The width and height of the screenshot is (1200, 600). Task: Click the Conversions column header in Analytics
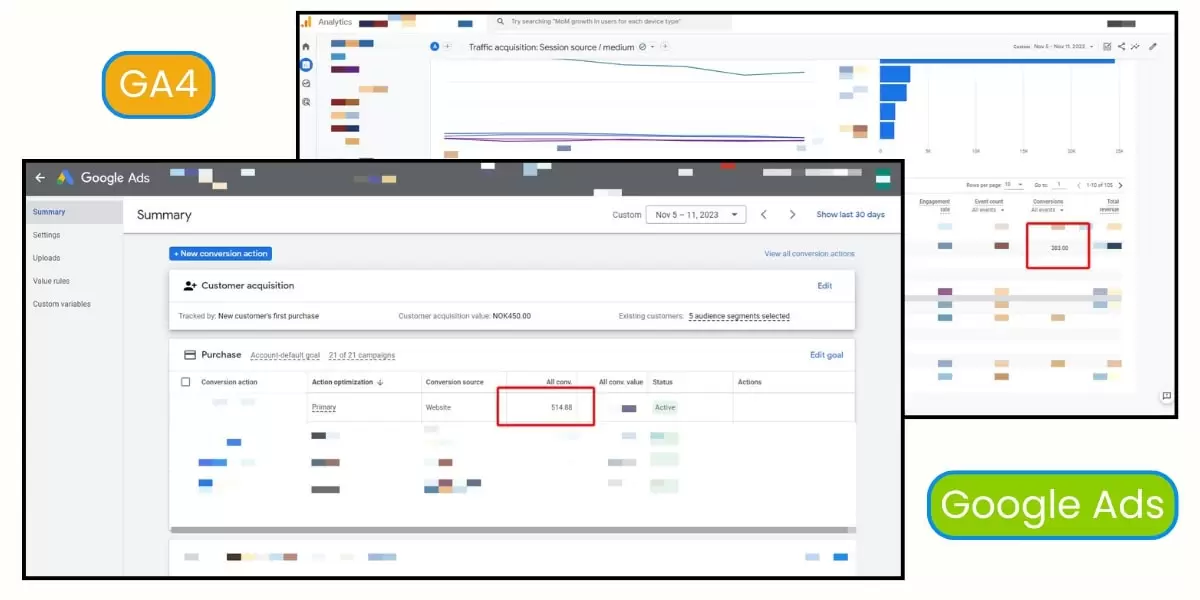tap(1048, 201)
